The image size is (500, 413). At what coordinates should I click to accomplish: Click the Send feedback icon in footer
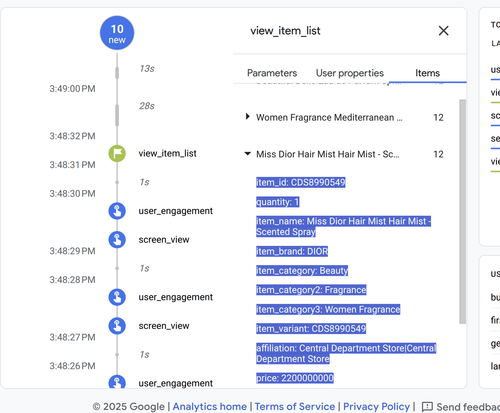point(427,407)
